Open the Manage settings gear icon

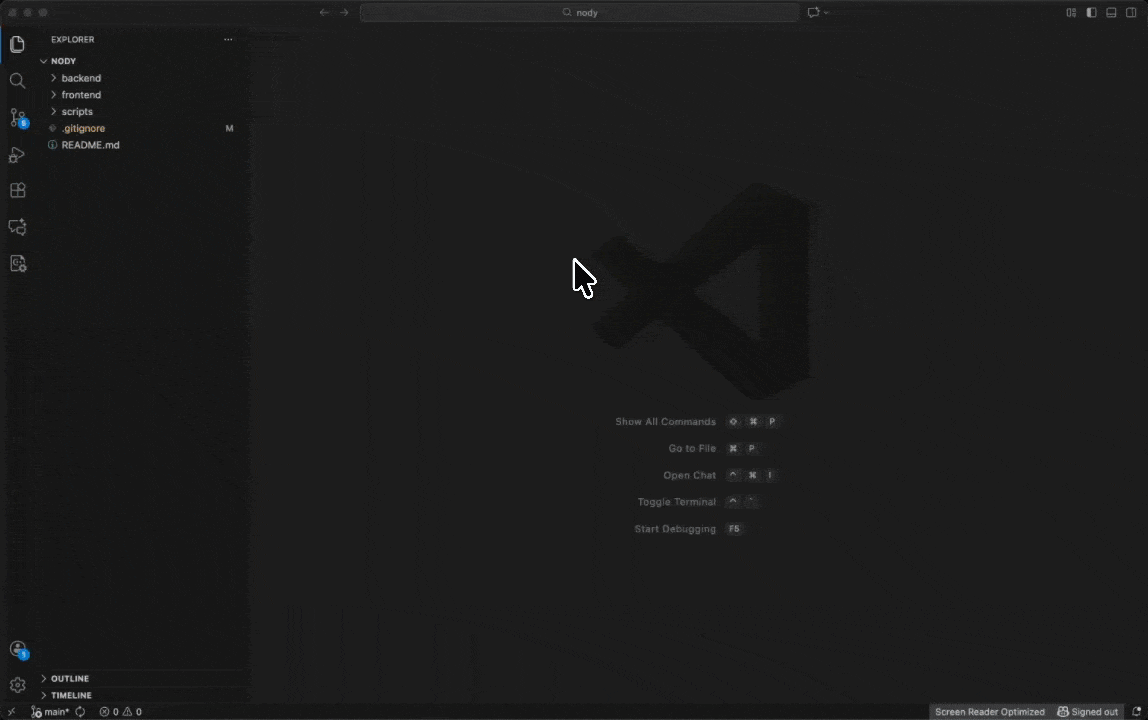coord(17,684)
